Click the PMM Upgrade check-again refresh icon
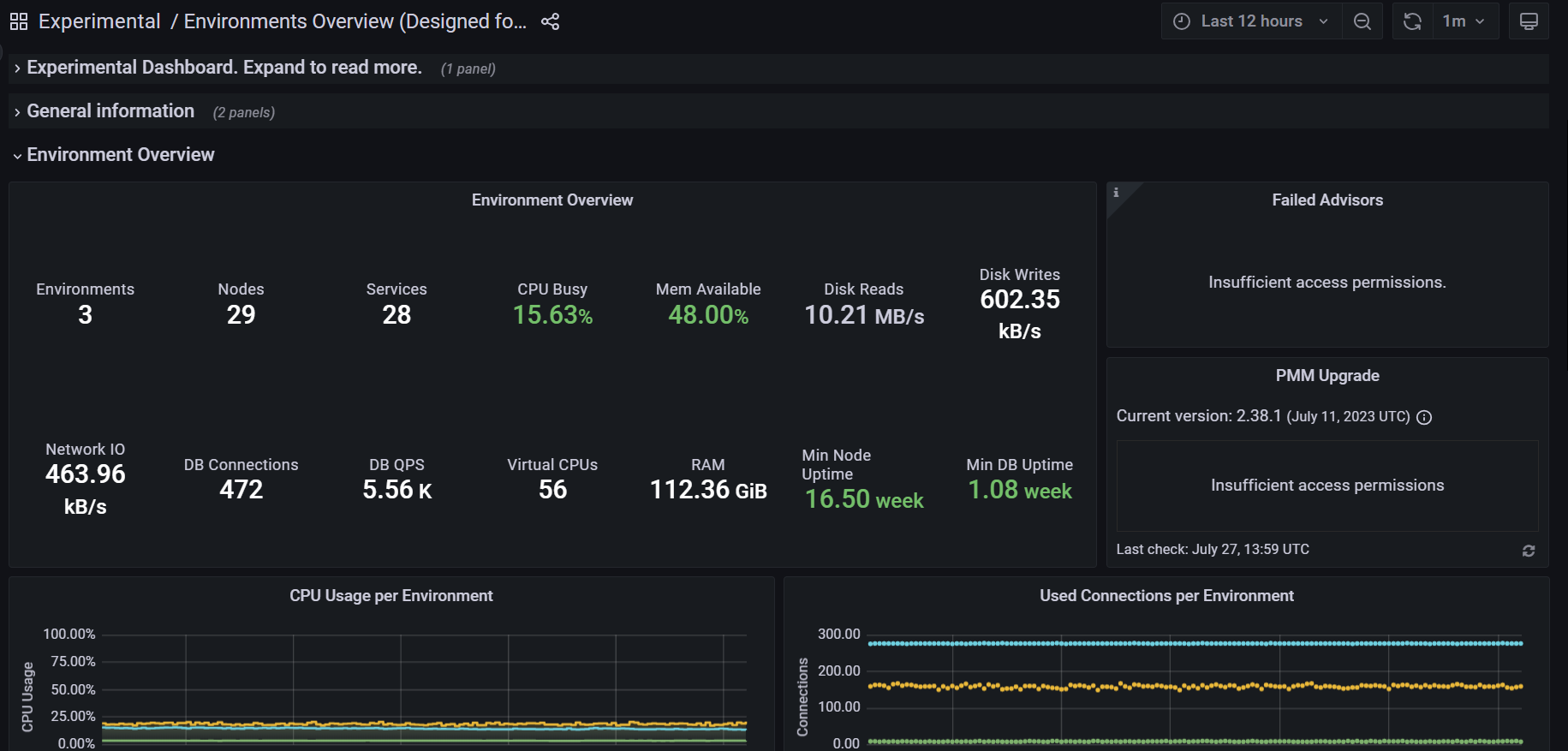This screenshot has height=751, width=1568. 1528,551
